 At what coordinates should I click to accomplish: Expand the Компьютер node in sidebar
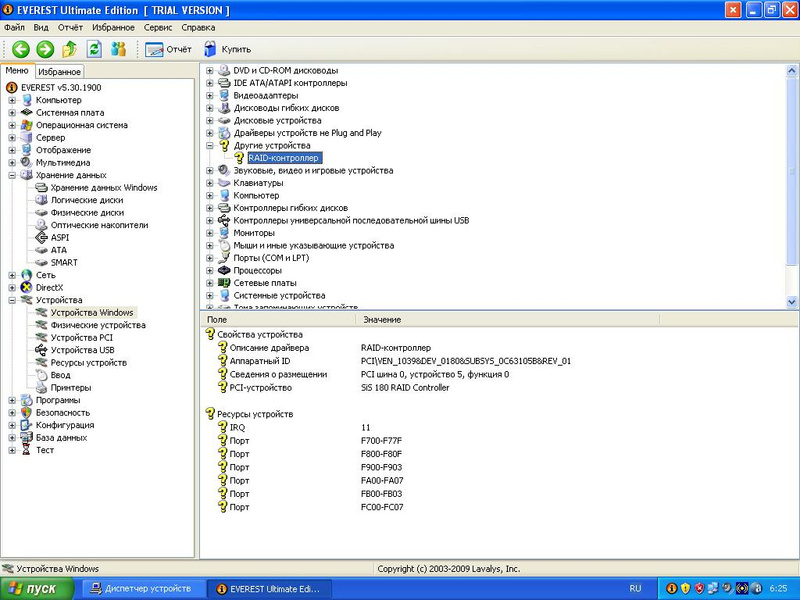[12, 100]
